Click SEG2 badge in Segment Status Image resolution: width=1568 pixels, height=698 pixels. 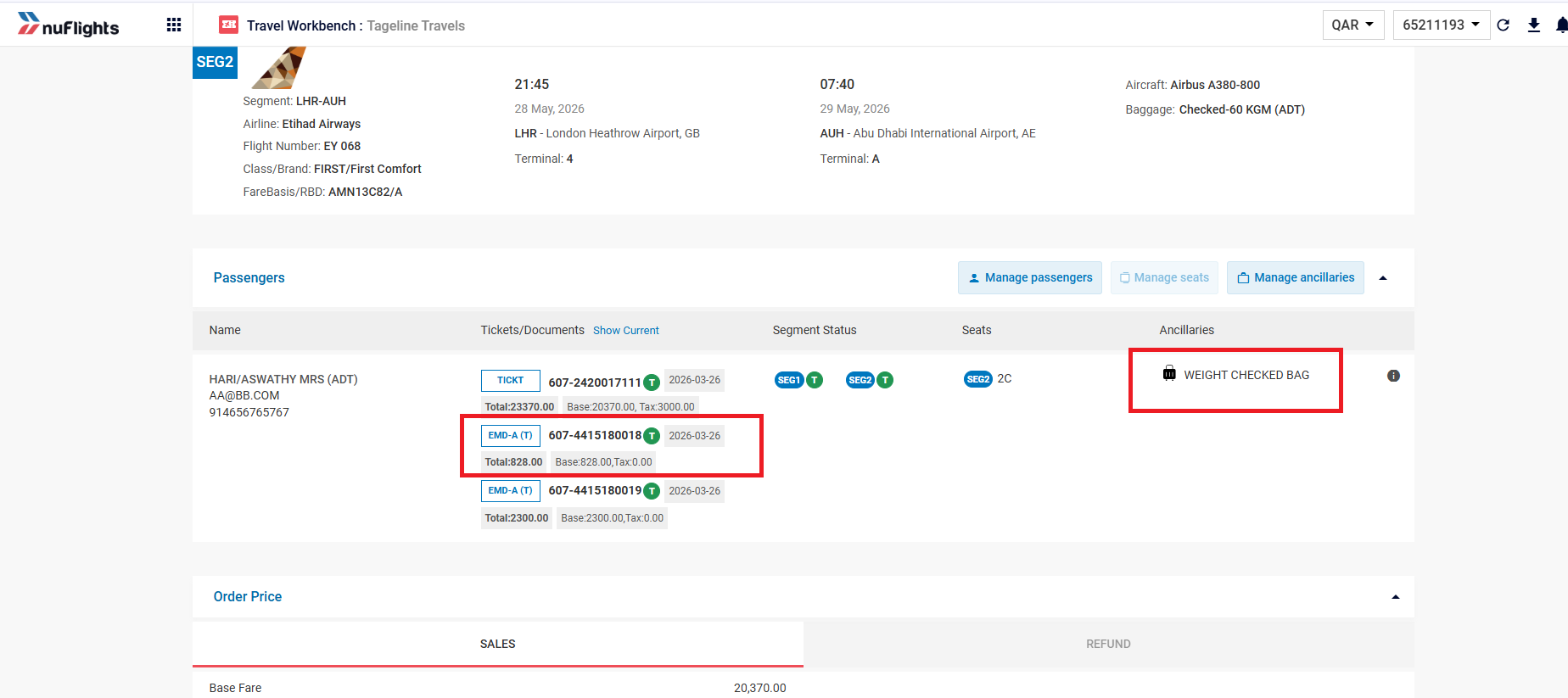860,380
